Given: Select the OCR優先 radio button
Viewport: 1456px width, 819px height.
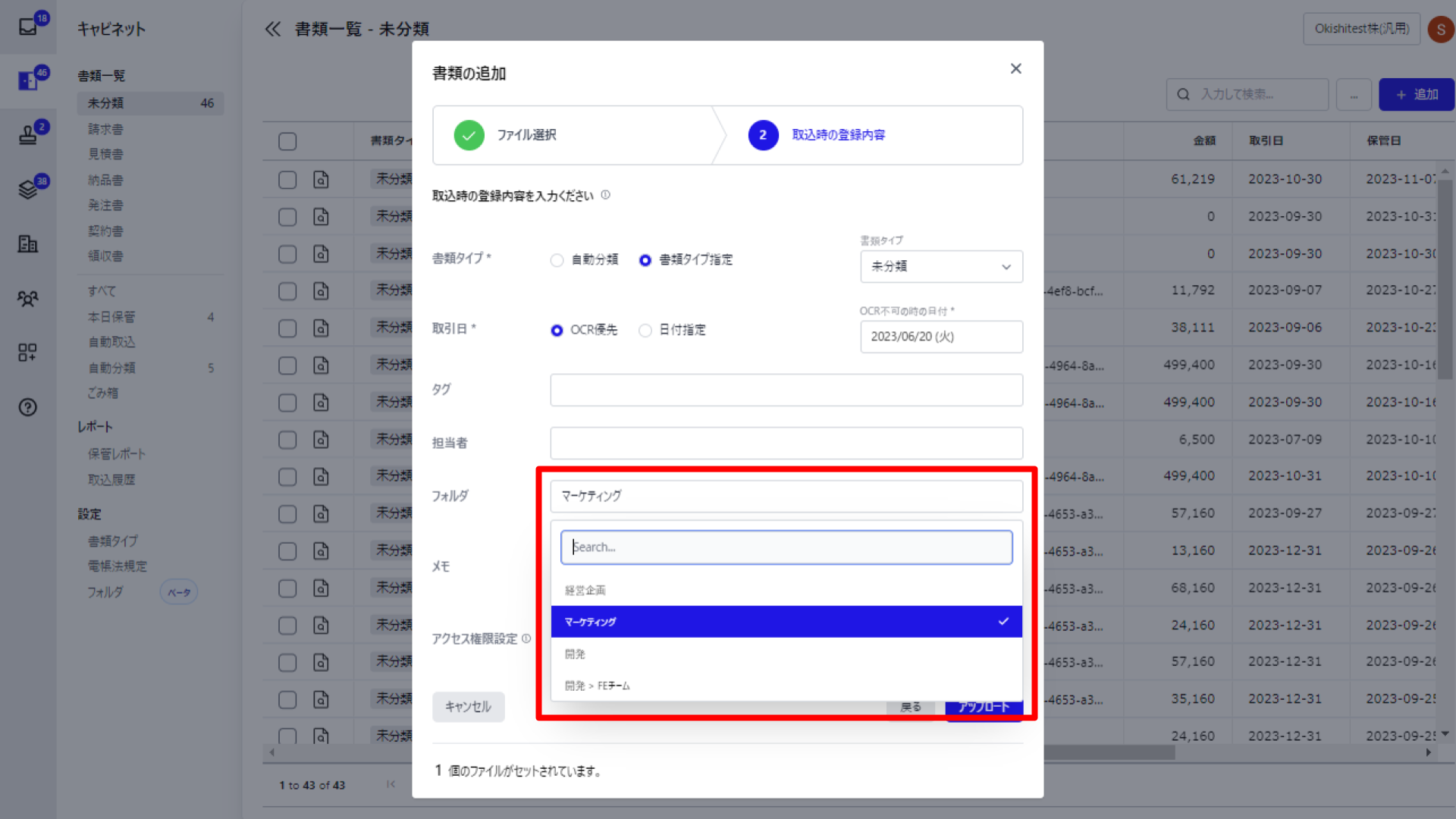Looking at the screenshot, I should [557, 331].
